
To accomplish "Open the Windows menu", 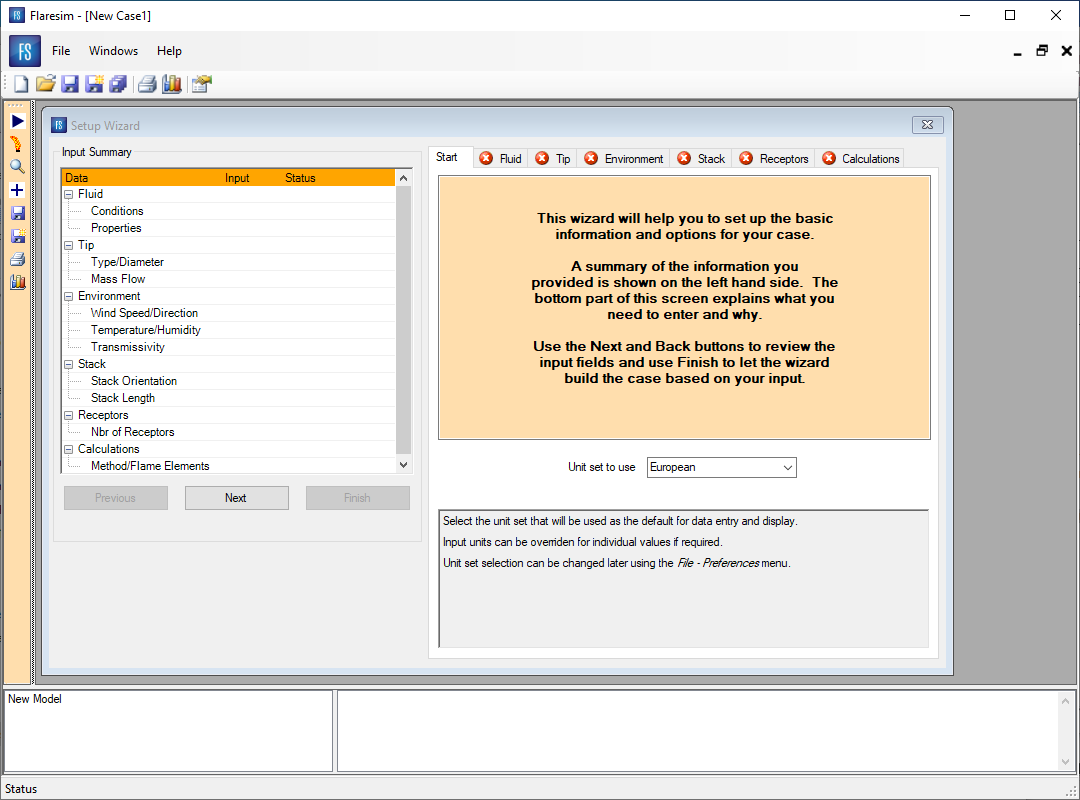I will point(114,51).
